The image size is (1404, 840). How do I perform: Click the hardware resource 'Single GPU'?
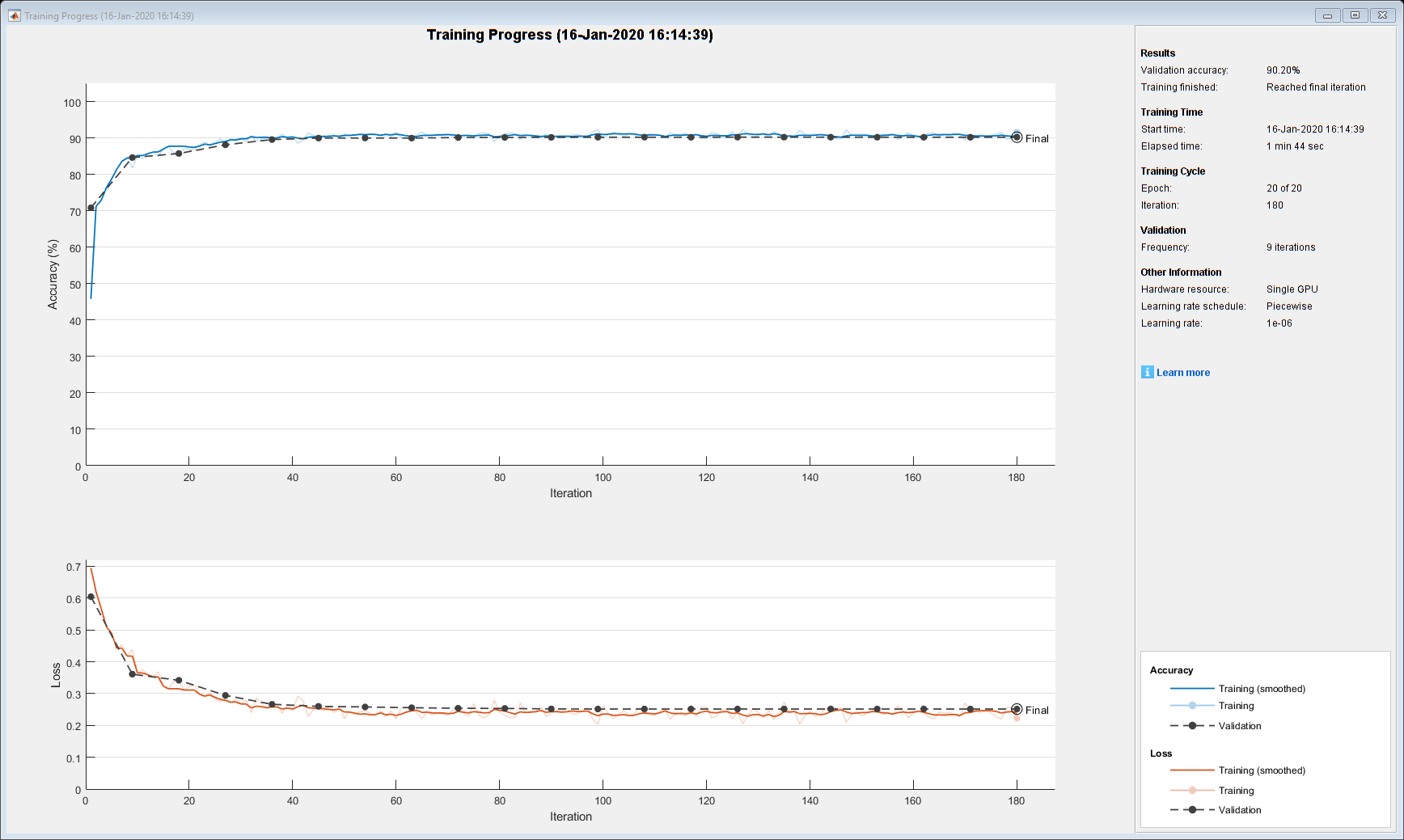click(x=1292, y=289)
